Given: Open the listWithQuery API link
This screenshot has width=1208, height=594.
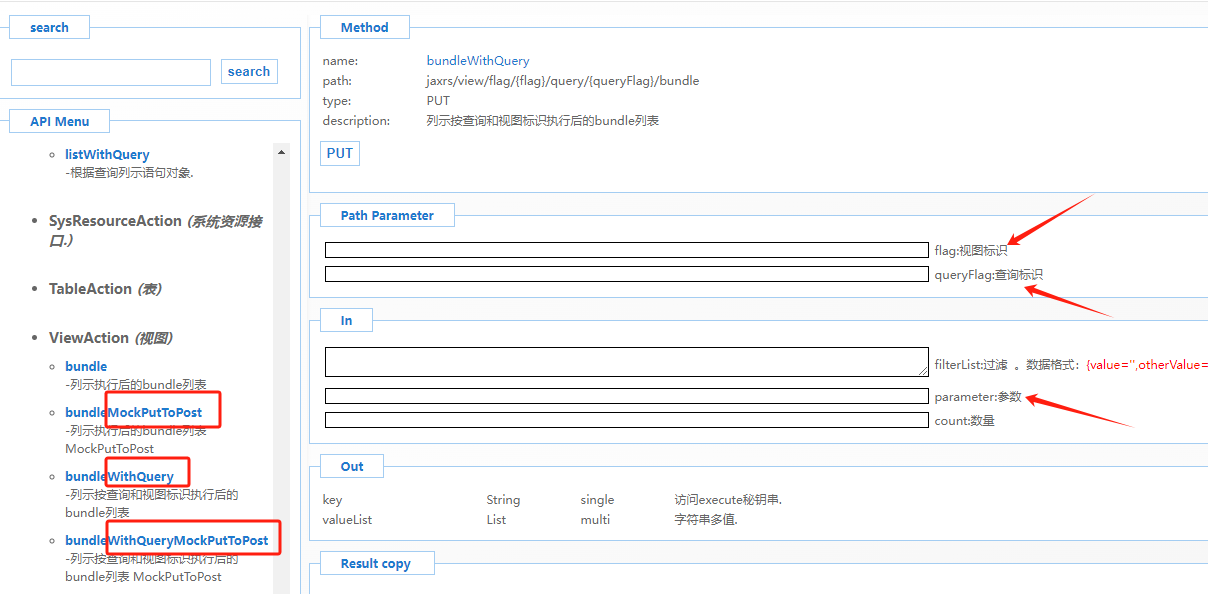Looking at the screenshot, I should pos(107,154).
